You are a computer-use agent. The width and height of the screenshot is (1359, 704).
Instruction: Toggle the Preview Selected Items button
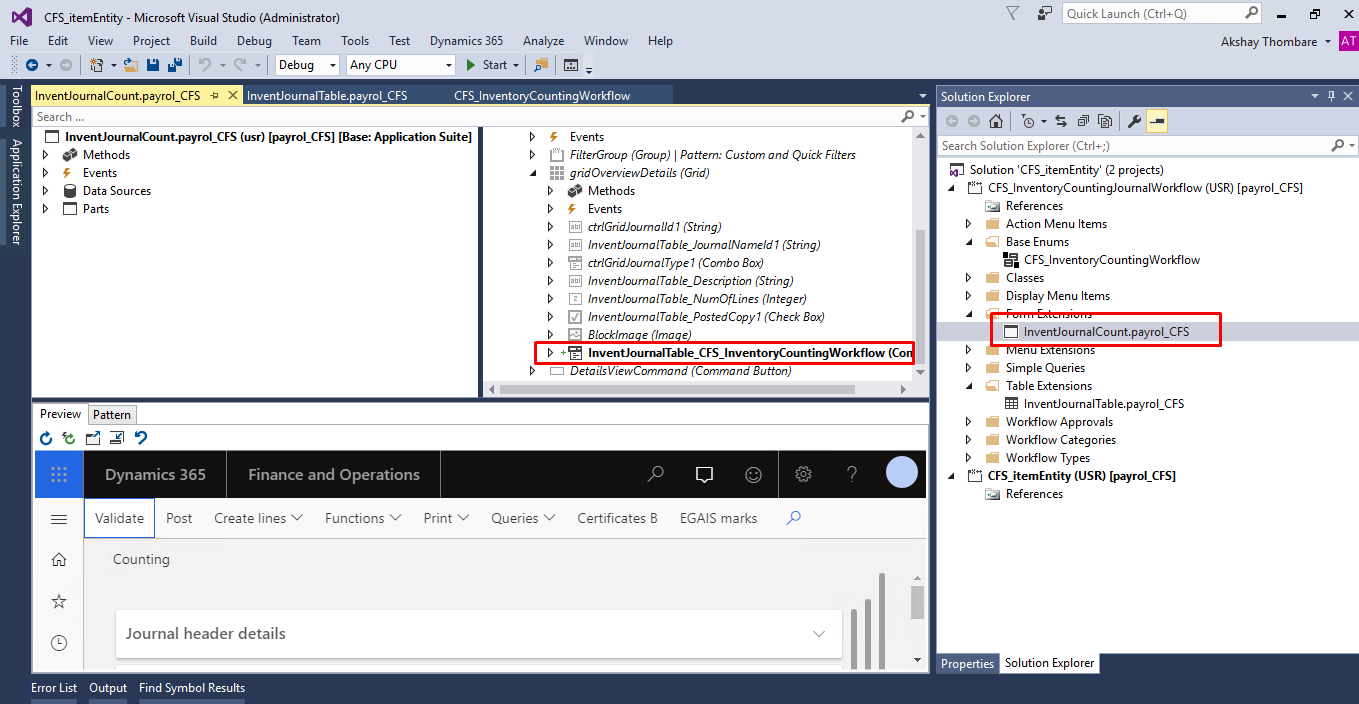(x=1156, y=121)
